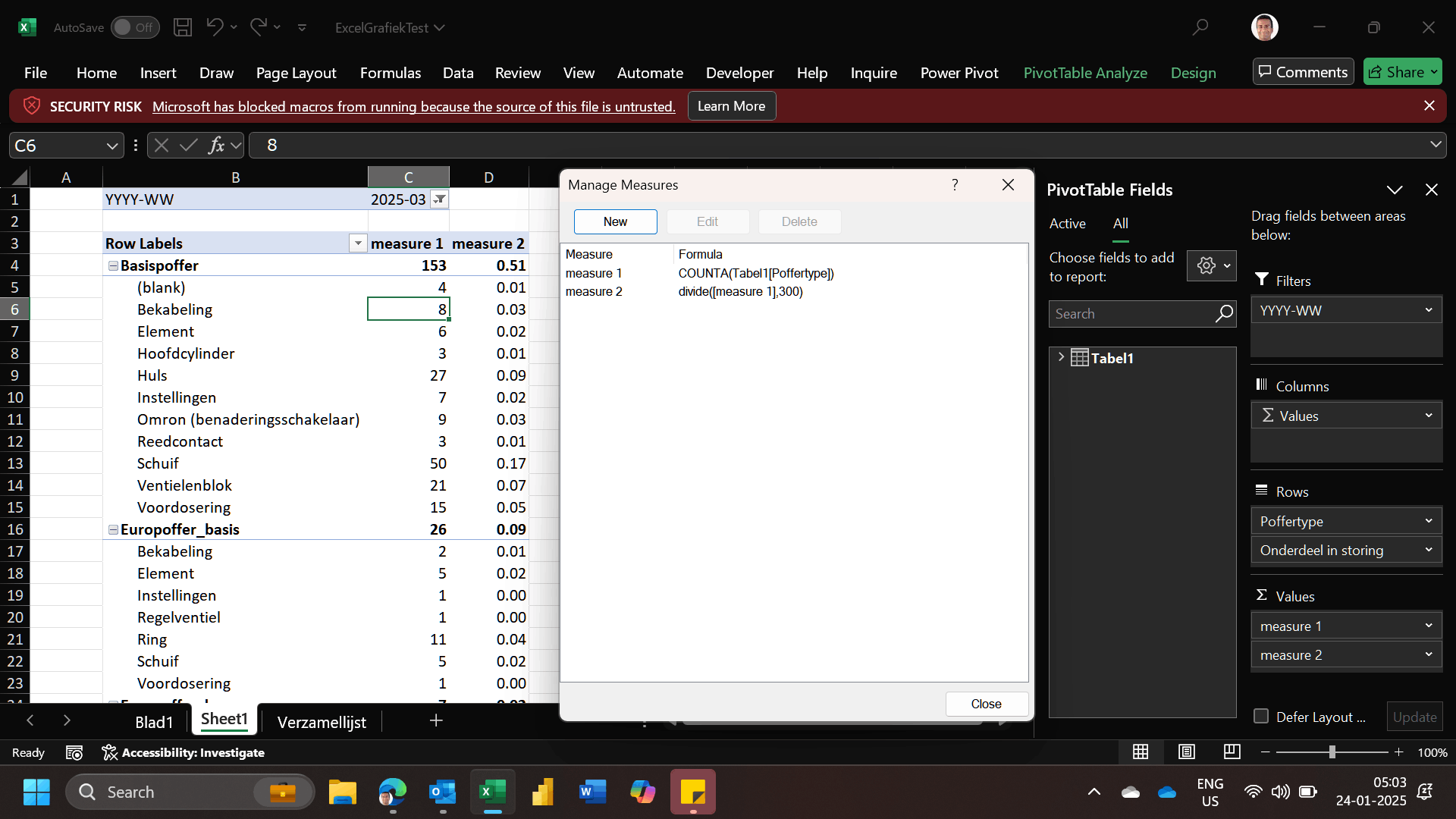Viewport: 1456px width, 819px height.
Task: Click the Redo arrow icon
Action: point(258,27)
